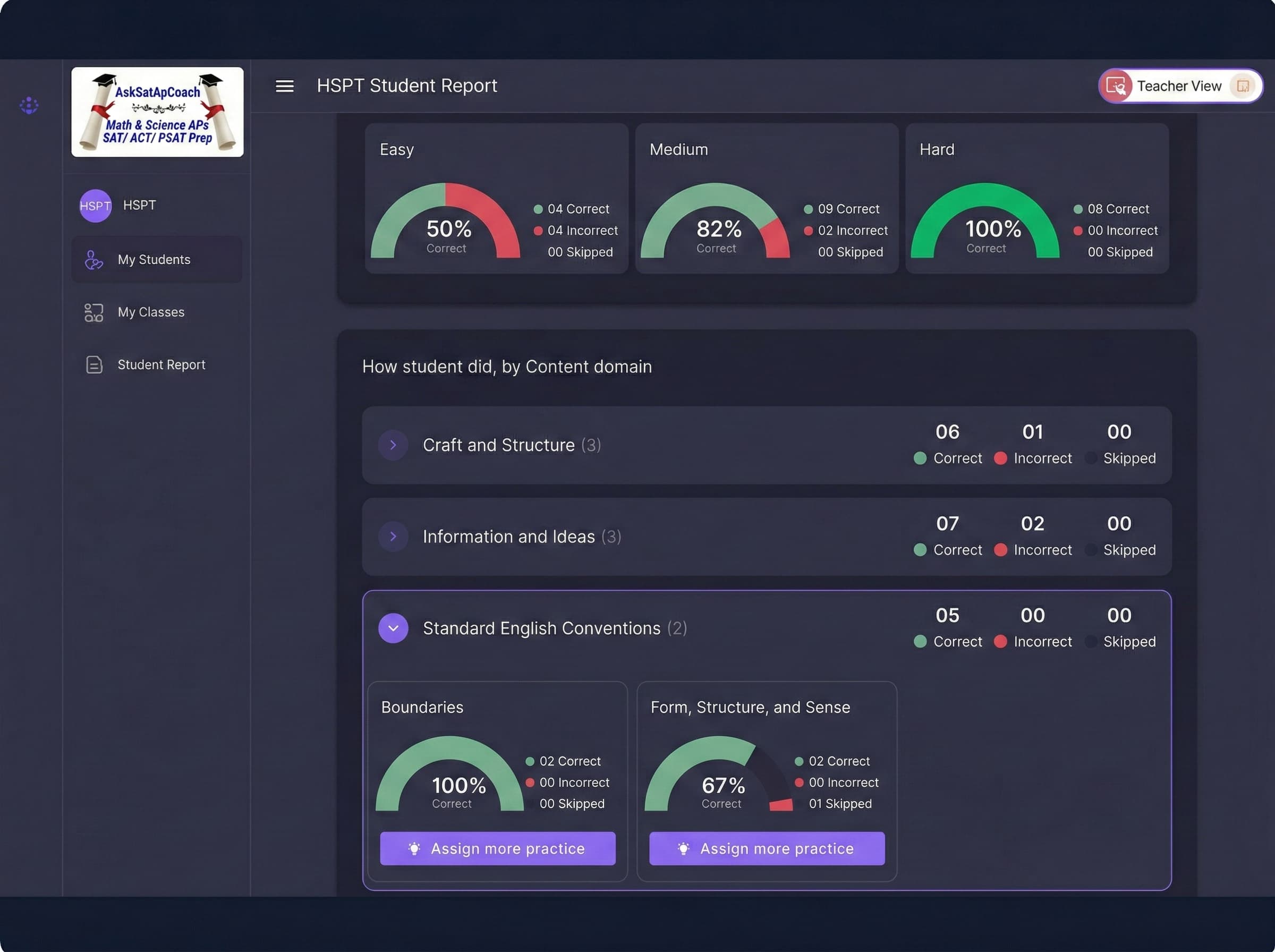Expand the Information and Ideas section
This screenshot has height=952, width=1275.
point(394,537)
